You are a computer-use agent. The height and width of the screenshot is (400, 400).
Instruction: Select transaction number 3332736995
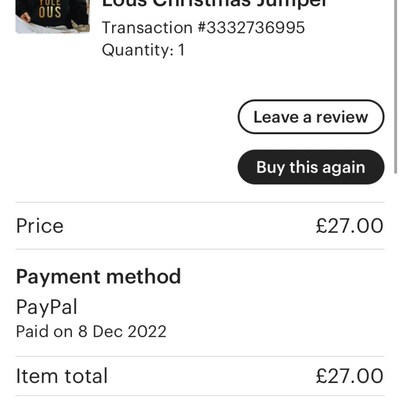[x=251, y=28]
